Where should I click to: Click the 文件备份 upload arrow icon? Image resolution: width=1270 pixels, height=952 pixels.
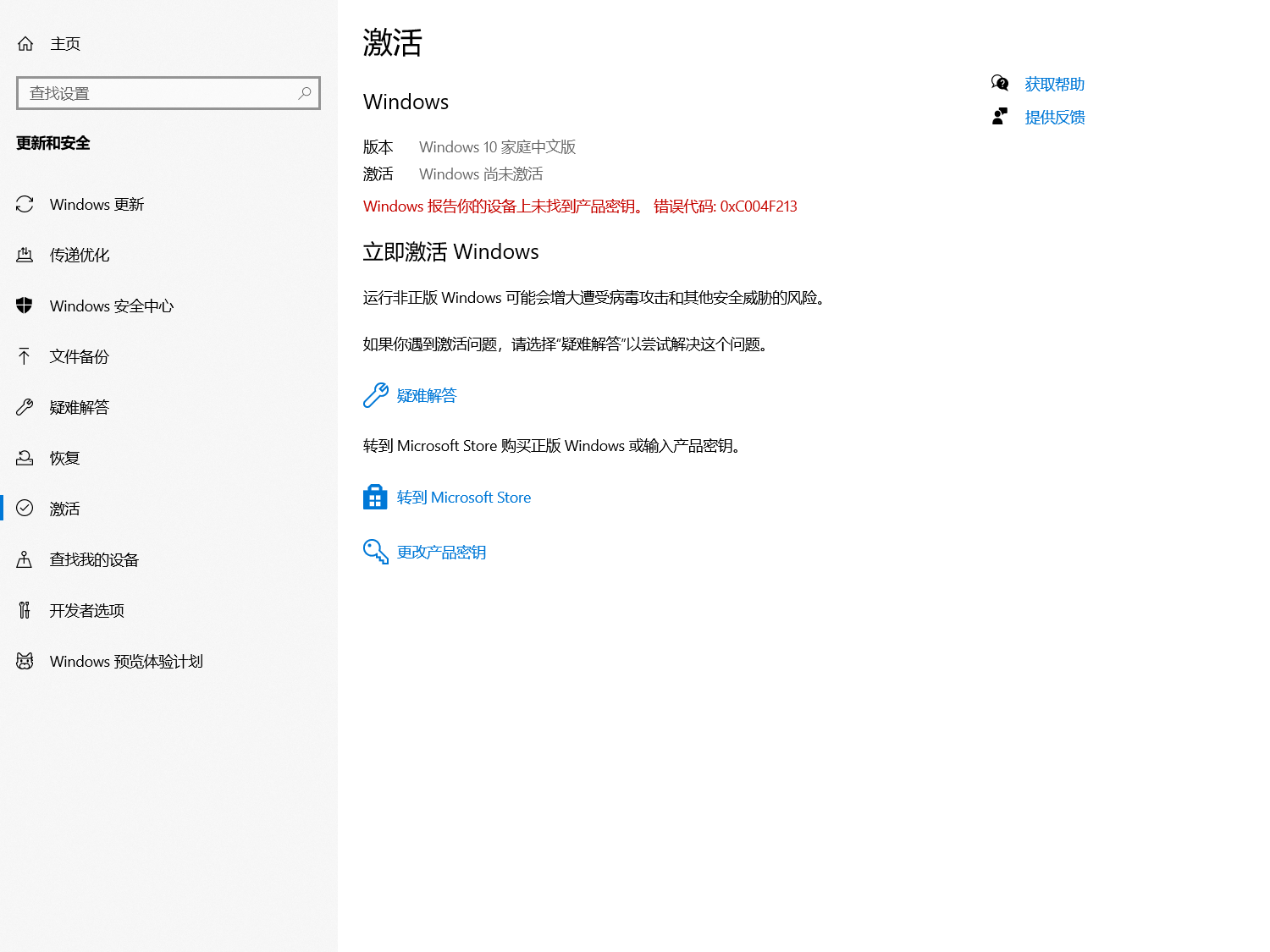click(x=25, y=356)
